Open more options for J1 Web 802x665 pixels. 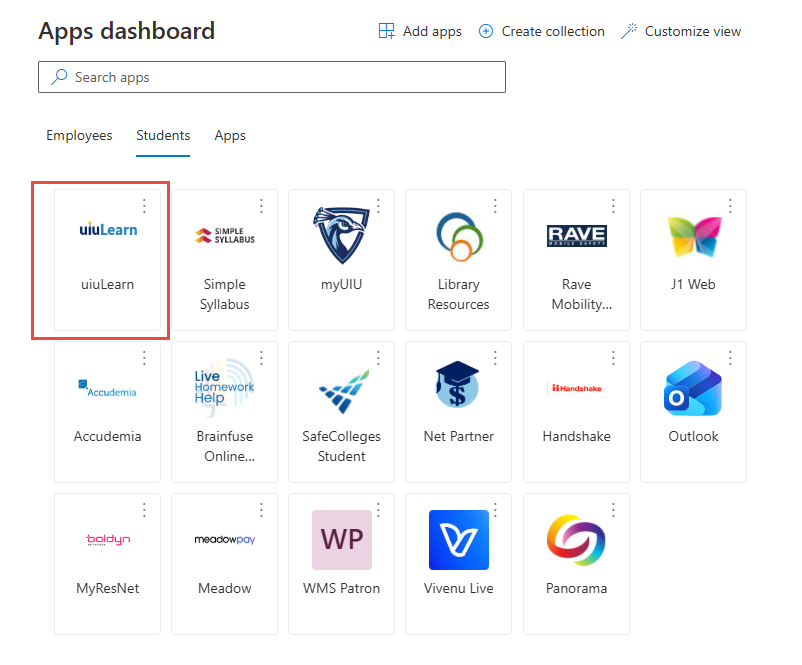pyautogui.click(x=730, y=206)
